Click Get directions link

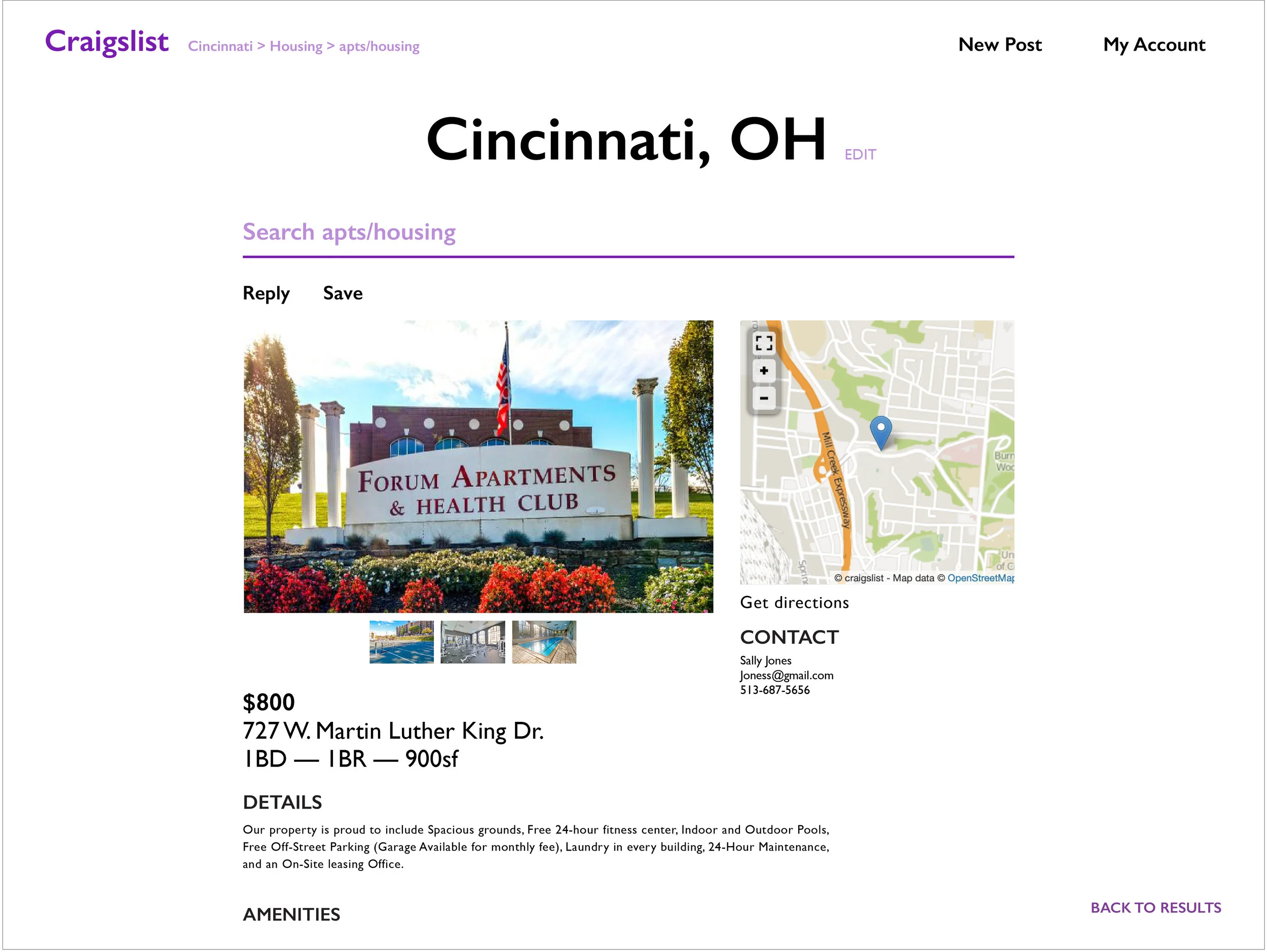794,603
